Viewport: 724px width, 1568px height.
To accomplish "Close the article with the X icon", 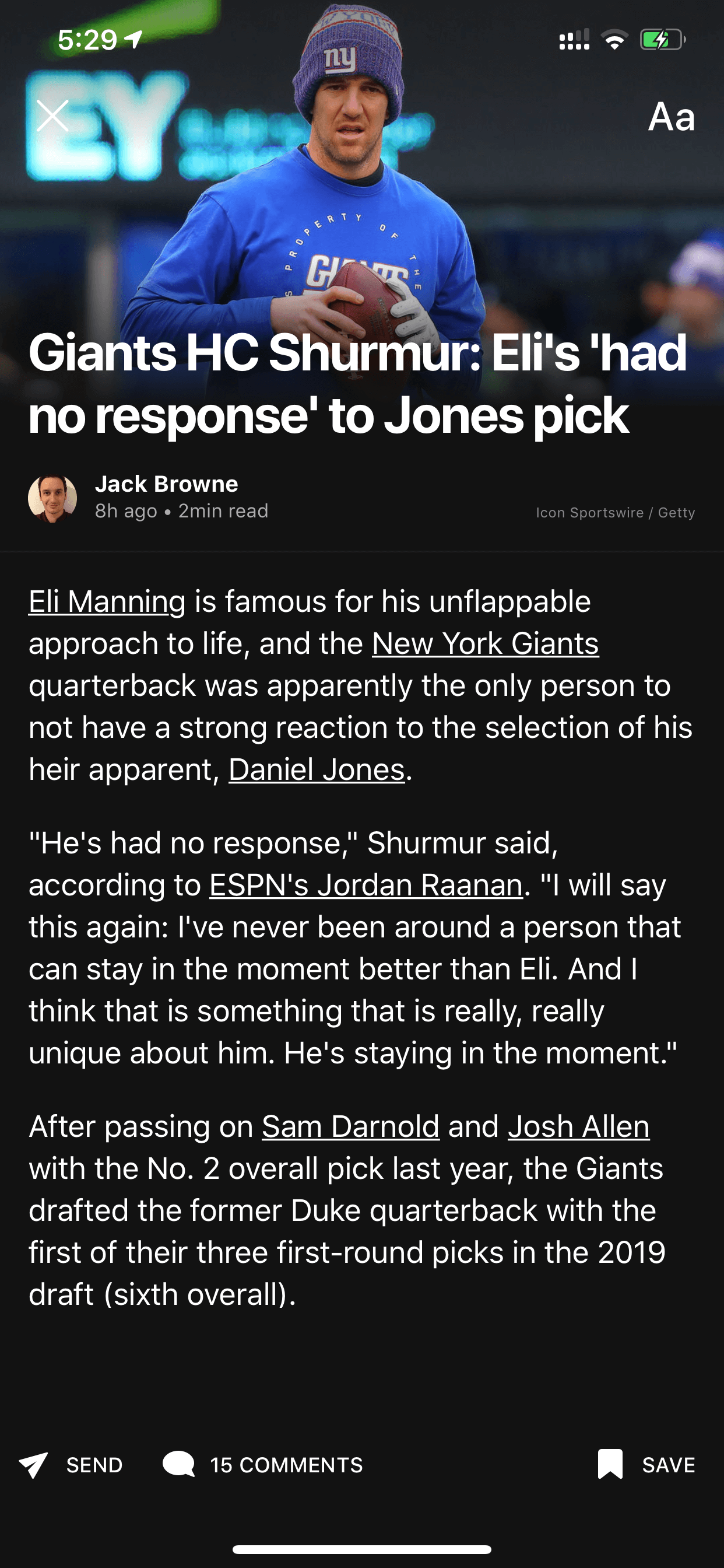I will click(x=52, y=116).
